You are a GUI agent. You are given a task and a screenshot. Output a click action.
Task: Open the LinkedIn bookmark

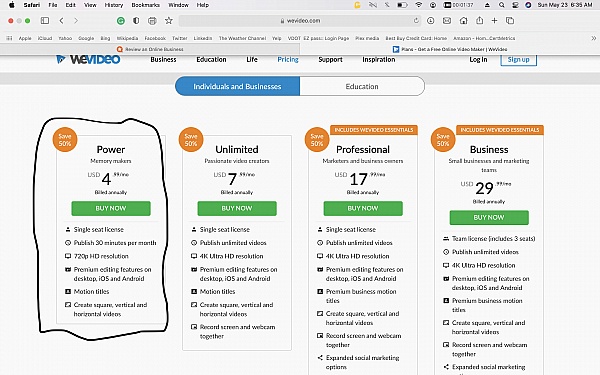[x=202, y=38]
